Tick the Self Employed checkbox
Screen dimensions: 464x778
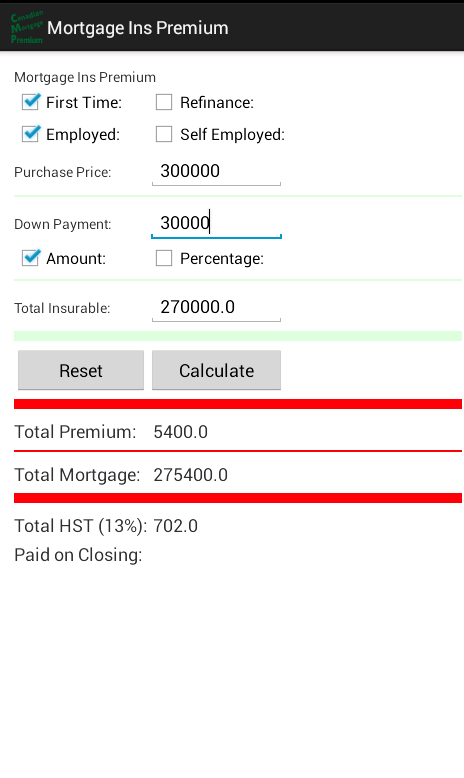[x=164, y=134]
